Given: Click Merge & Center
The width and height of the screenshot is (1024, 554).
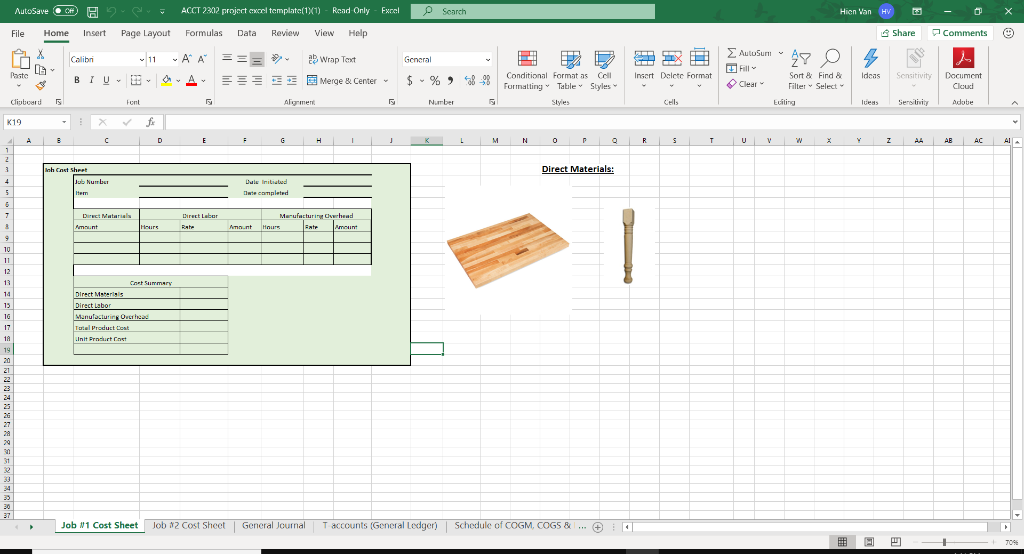Looking at the screenshot, I should pos(342,80).
